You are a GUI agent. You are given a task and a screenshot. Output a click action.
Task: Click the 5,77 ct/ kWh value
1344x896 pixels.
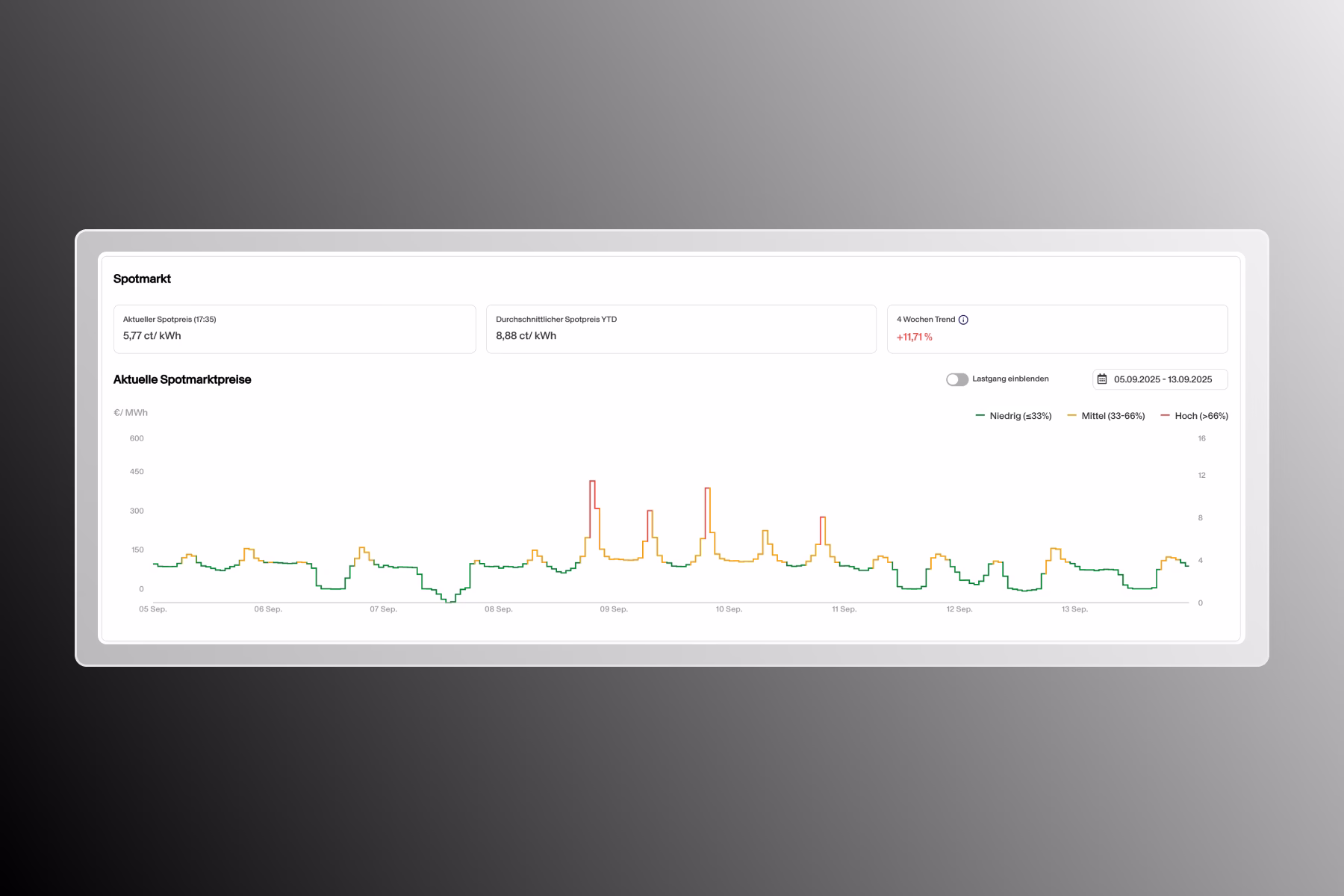click(152, 336)
